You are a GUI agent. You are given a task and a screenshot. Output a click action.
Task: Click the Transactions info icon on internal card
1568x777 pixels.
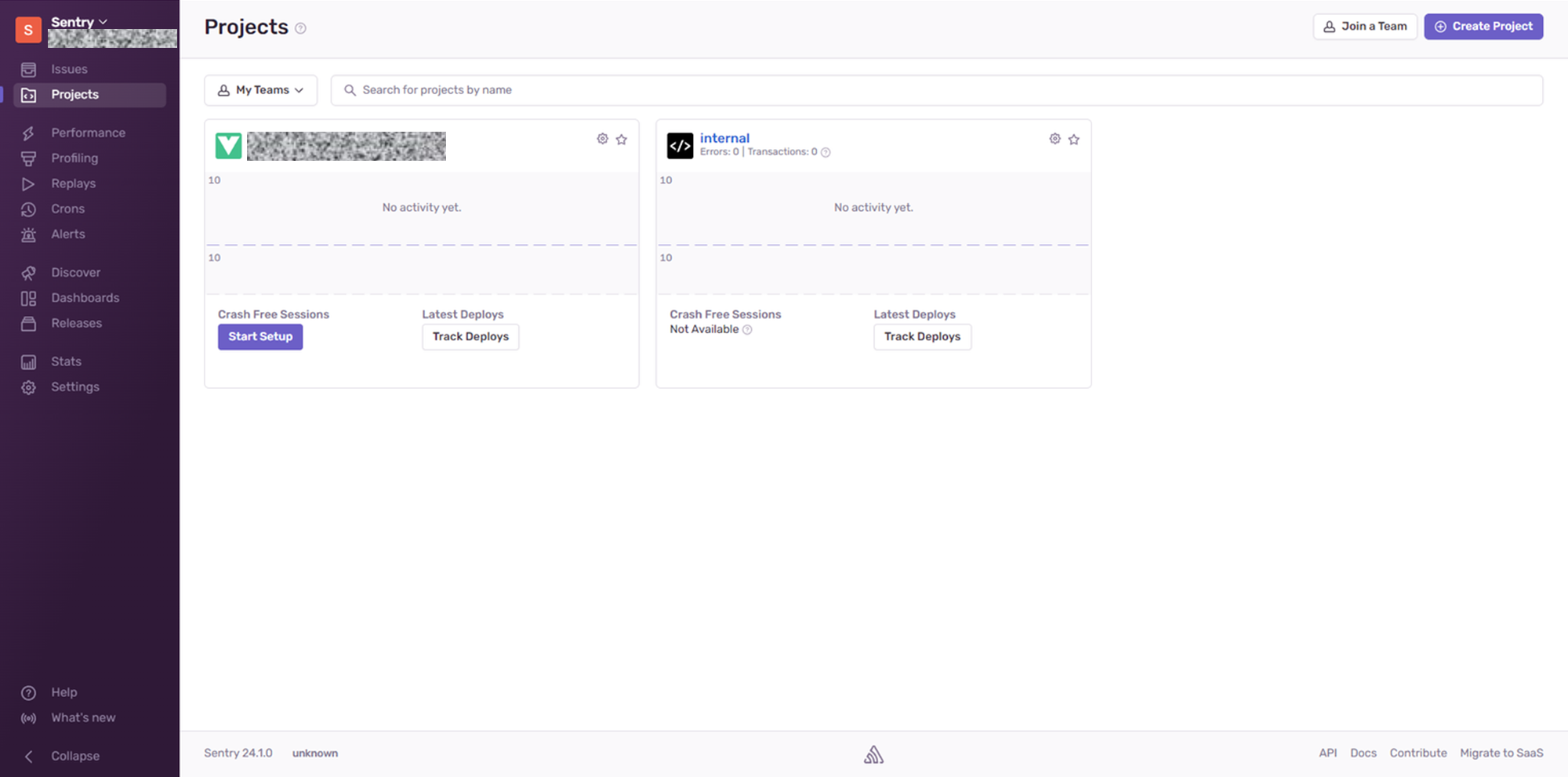(826, 153)
